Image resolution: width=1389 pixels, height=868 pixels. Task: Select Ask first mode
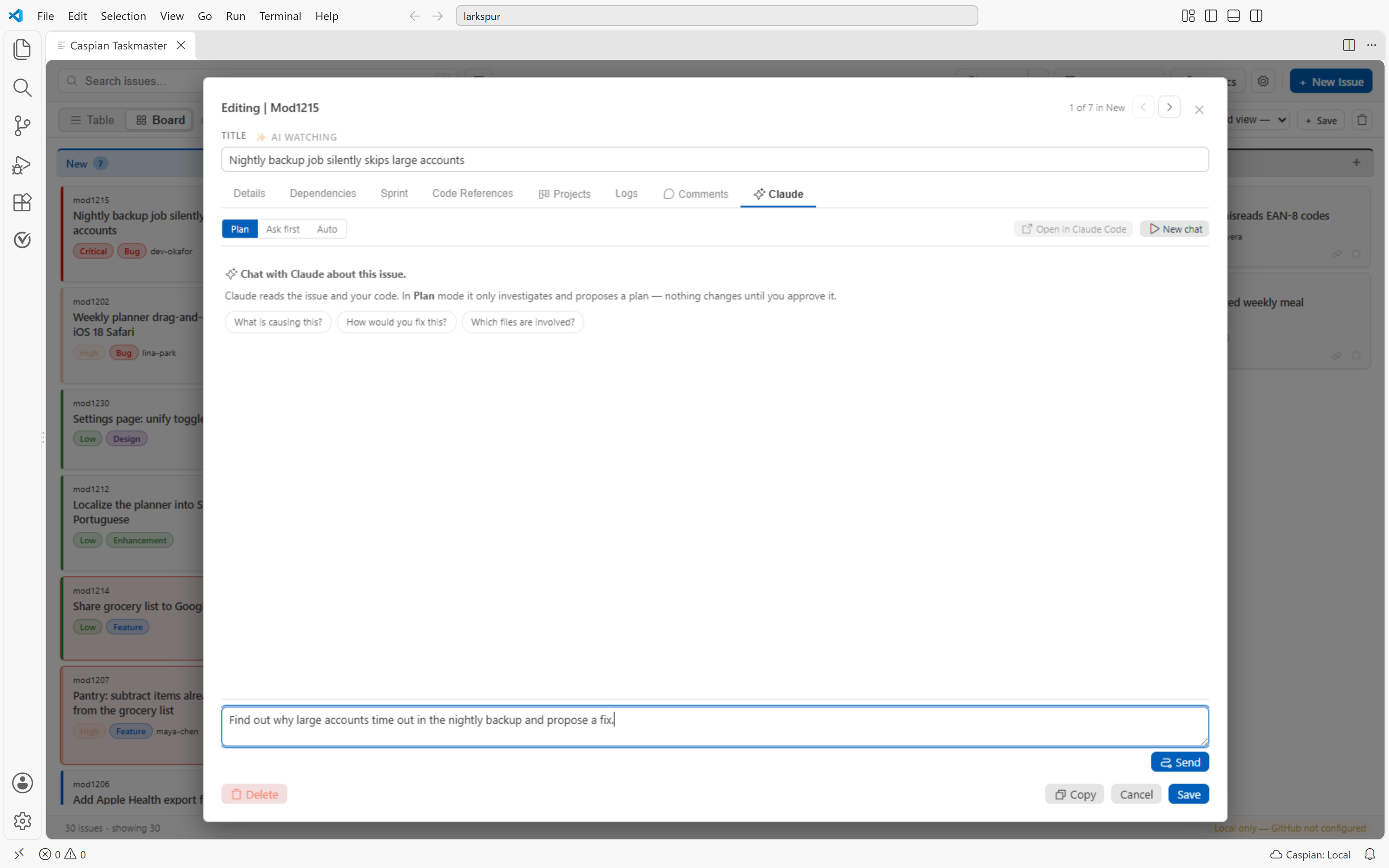click(283, 229)
